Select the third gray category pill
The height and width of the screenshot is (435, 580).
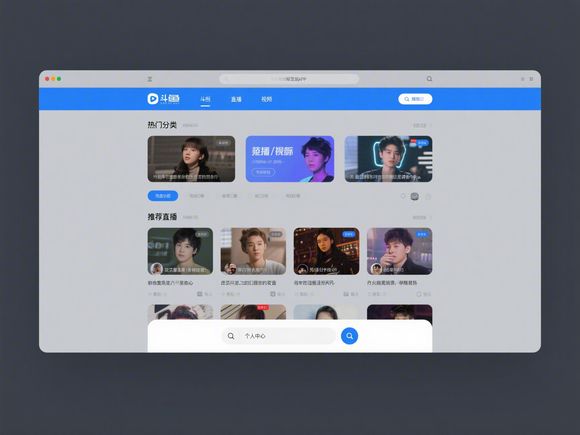pos(261,196)
